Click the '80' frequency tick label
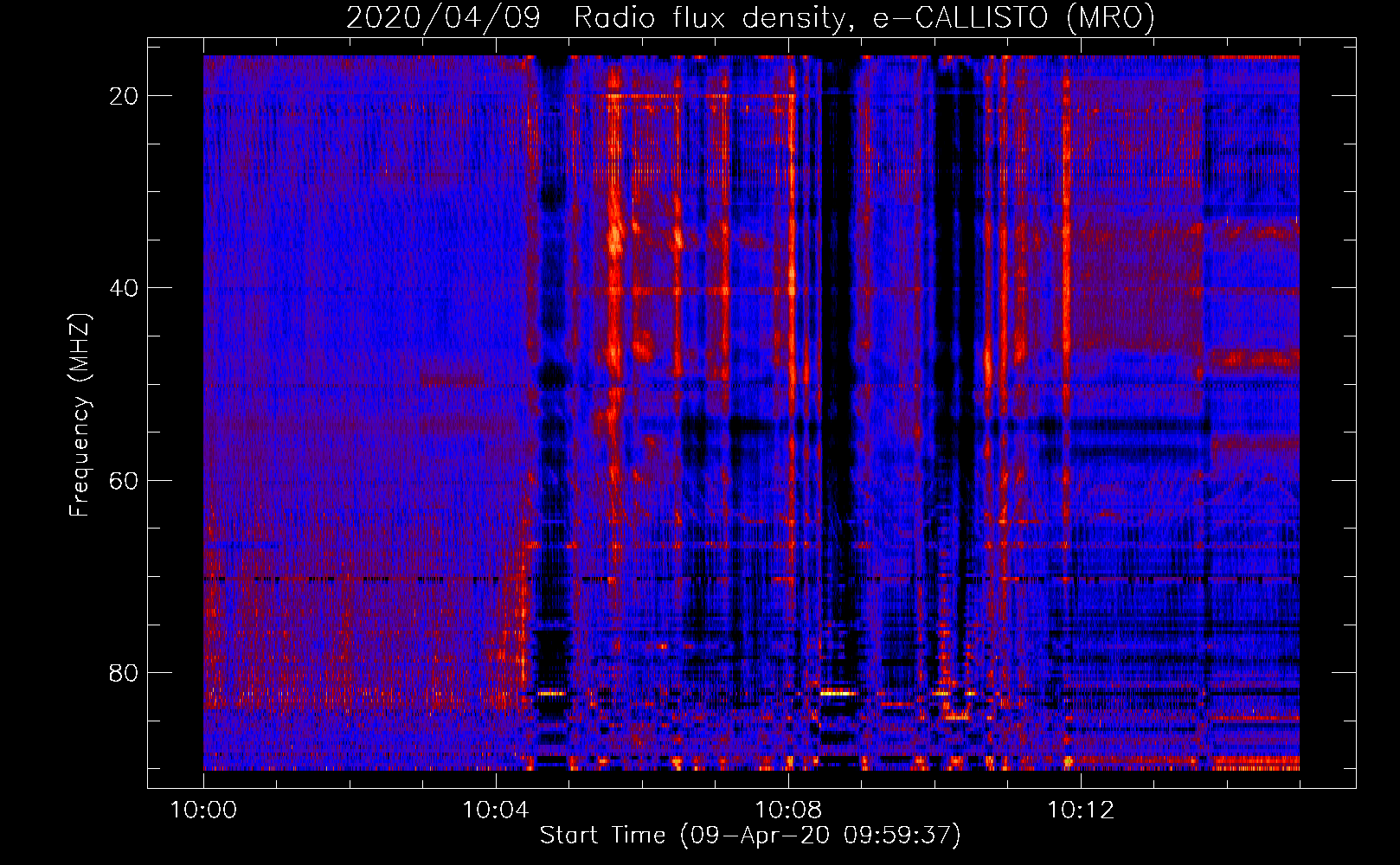Image resolution: width=1400 pixels, height=865 pixels. point(124,672)
